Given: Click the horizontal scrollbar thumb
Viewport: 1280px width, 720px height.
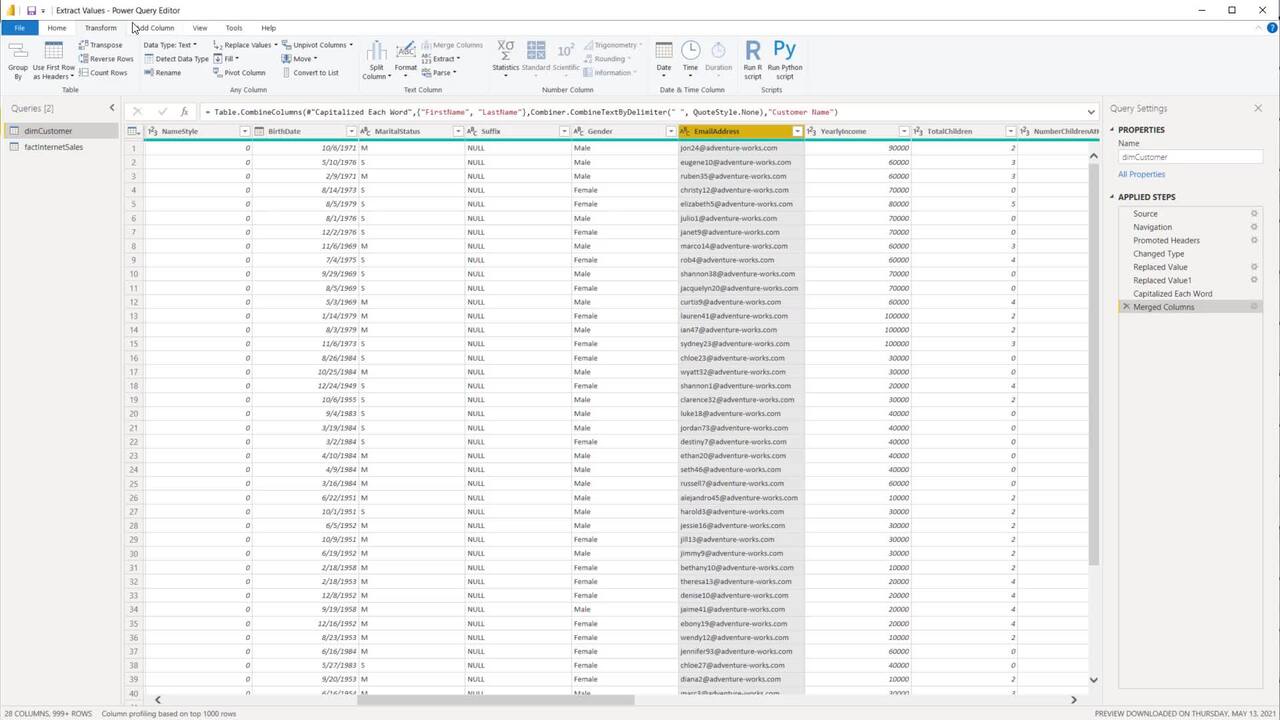Looking at the screenshot, I should (x=496, y=700).
